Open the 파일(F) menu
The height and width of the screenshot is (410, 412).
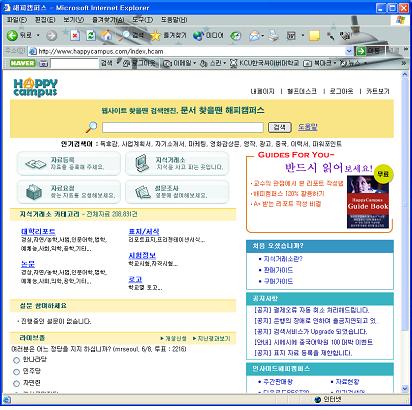[17, 20]
